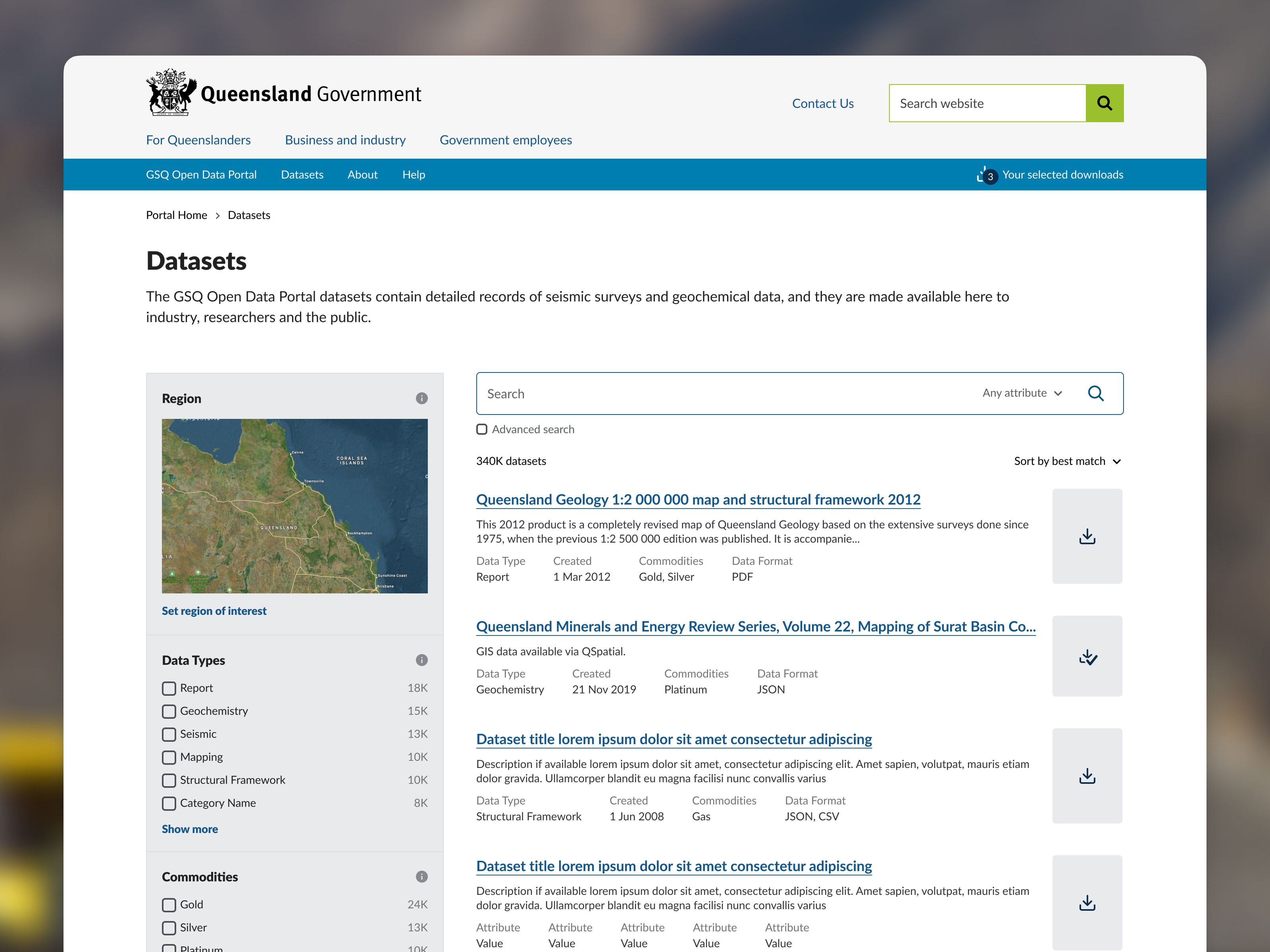
Task: Click the Commodities info icon
Action: click(421, 876)
